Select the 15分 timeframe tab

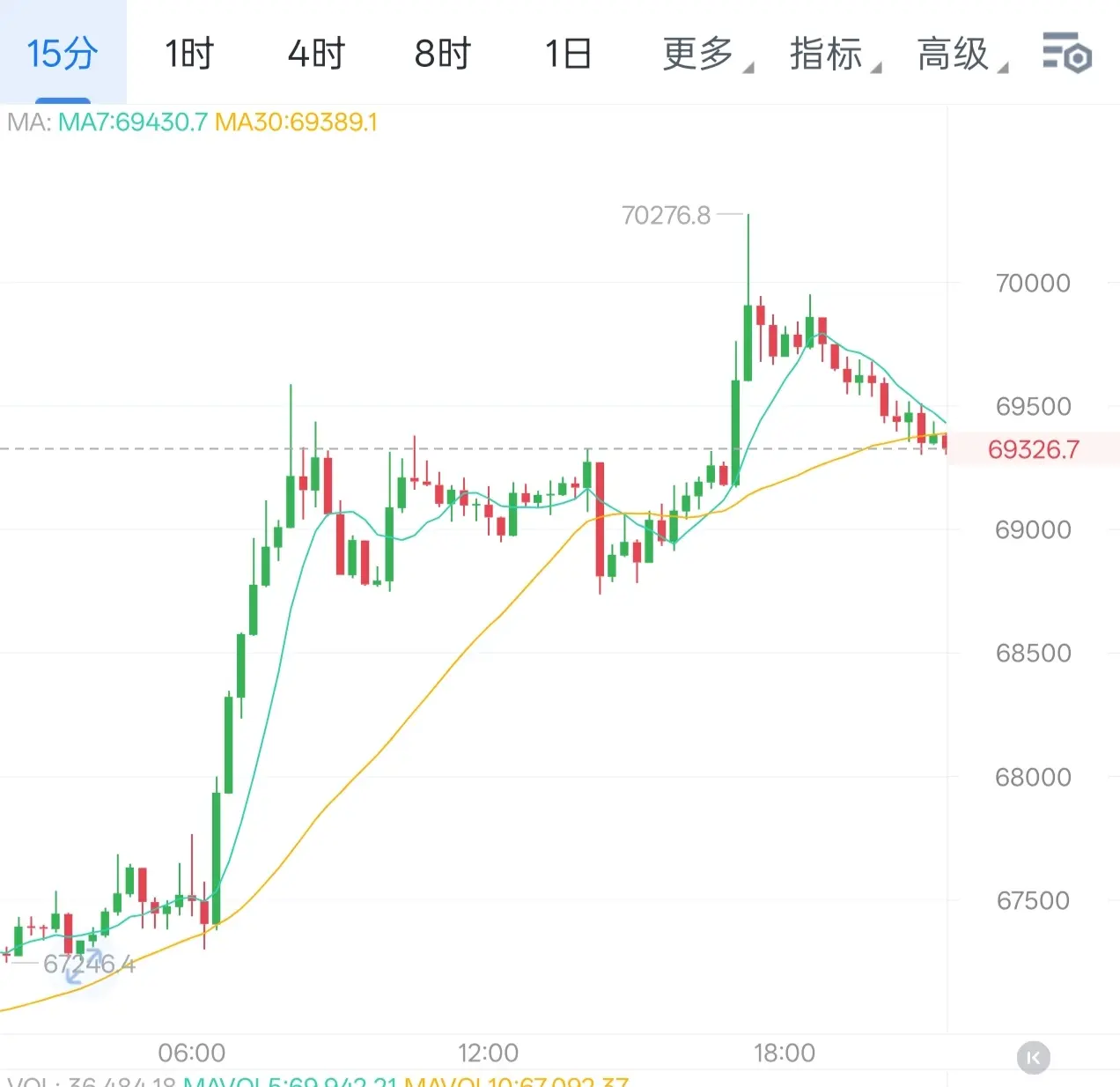[x=62, y=53]
